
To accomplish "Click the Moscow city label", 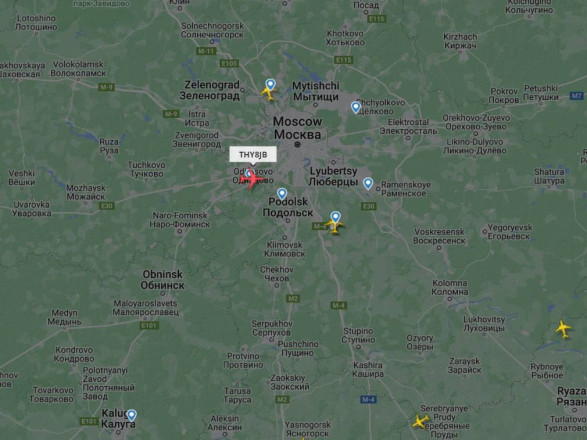I will (x=298, y=128).
